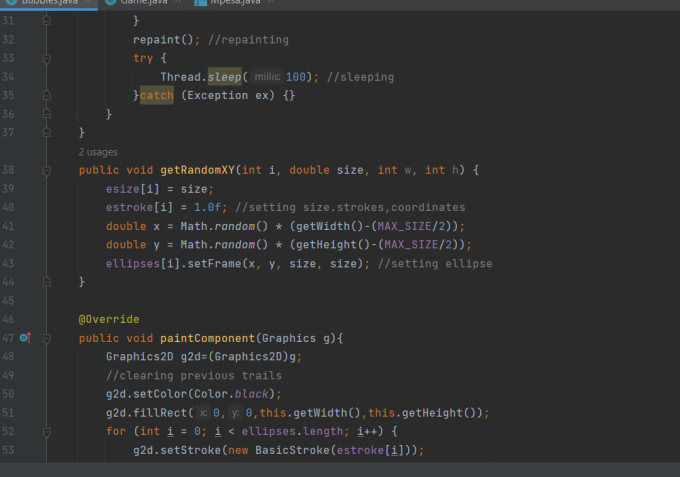This screenshot has height=477, width=680.
Task: Collapse the for loop fold on line 52
Action: (47, 431)
